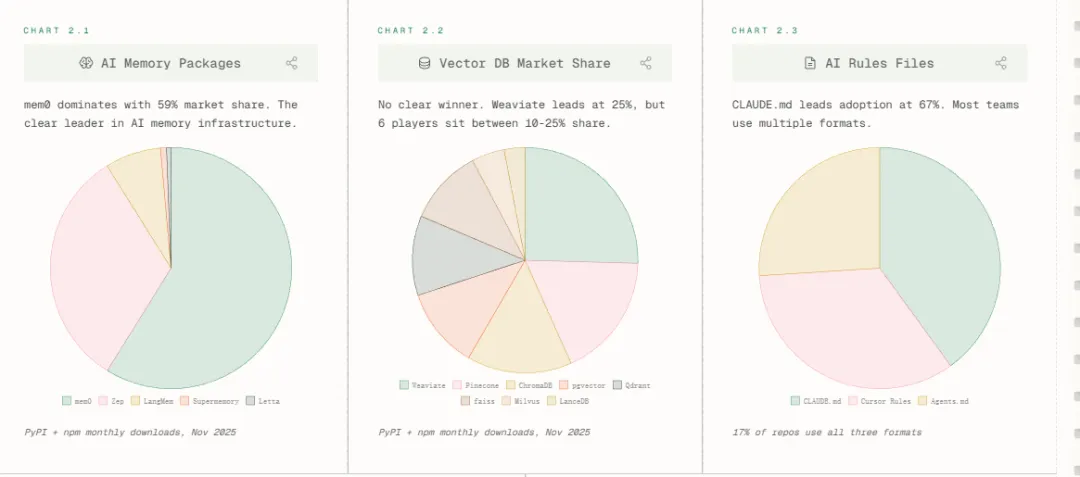Share the Vector DB Market Share chart
The width and height of the screenshot is (1080, 477).
[646, 63]
